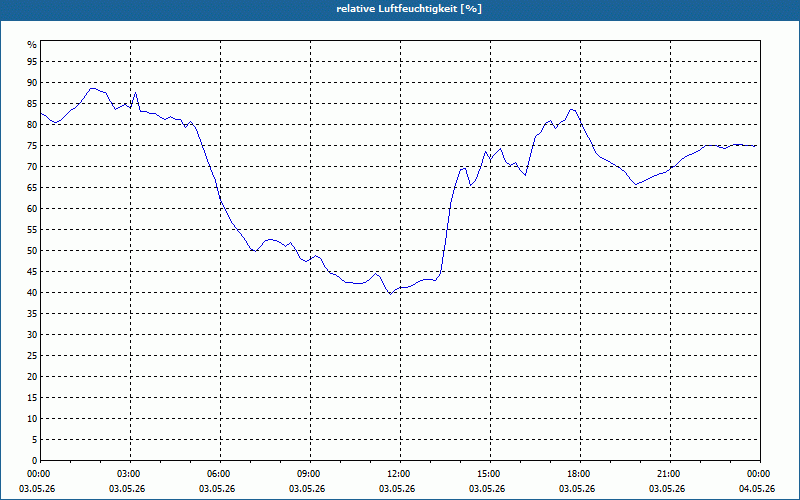This screenshot has width=800, height=500.
Task: Click the 18:00 time axis label
Action: (580, 474)
